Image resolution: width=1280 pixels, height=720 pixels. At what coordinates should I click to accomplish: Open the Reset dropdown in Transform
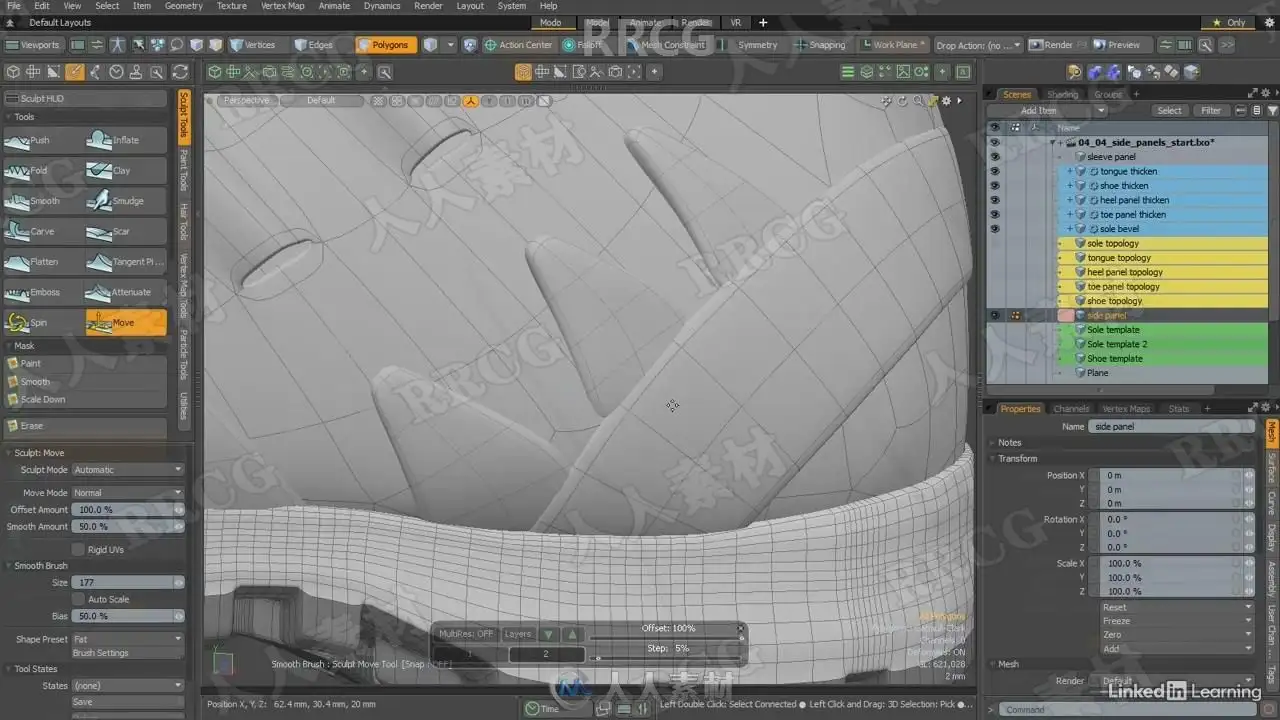click(x=1176, y=608)
